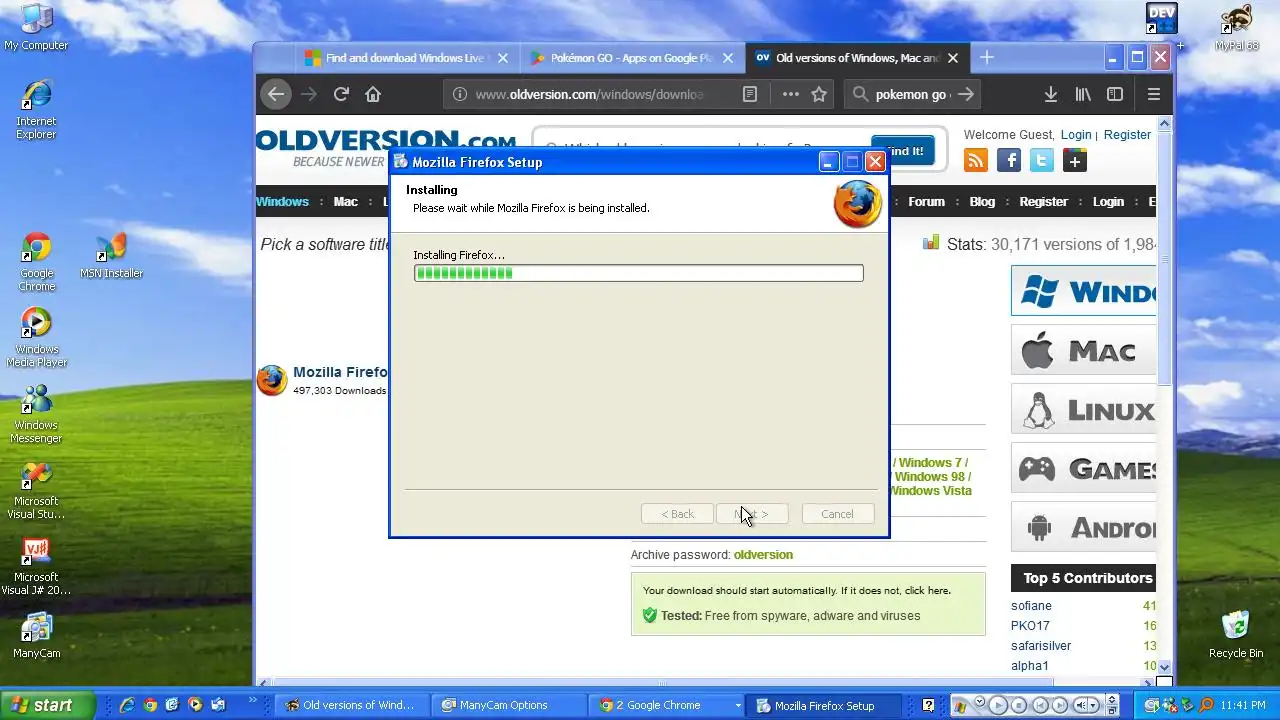The height and width of the screenshot is (720, 1280).
Task: Open the Forum navbar item
Action: pyautogui.click(x=926, y=201)
